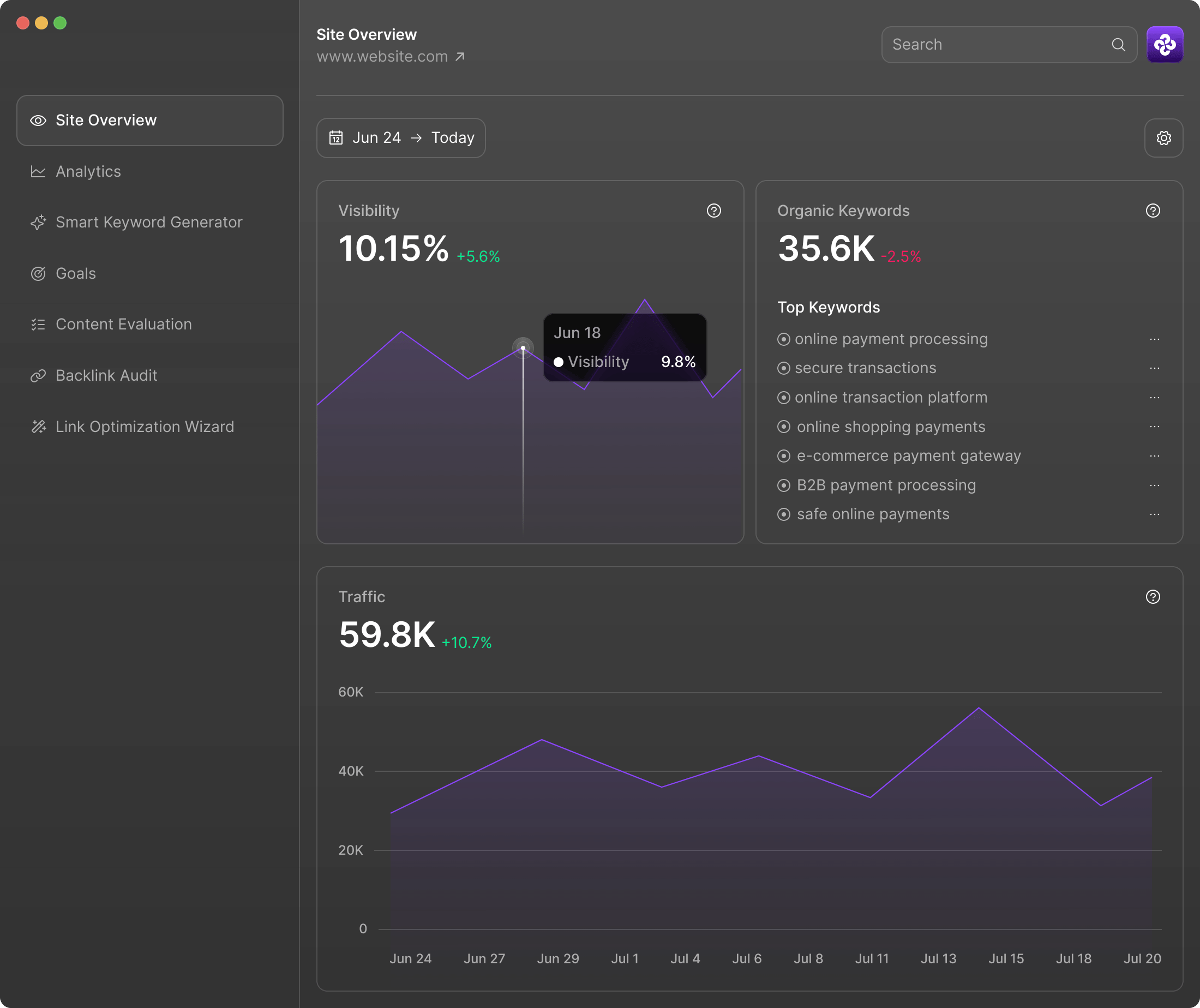
Task: Click the purple app logo in the top right
Action: point(1165,44)
